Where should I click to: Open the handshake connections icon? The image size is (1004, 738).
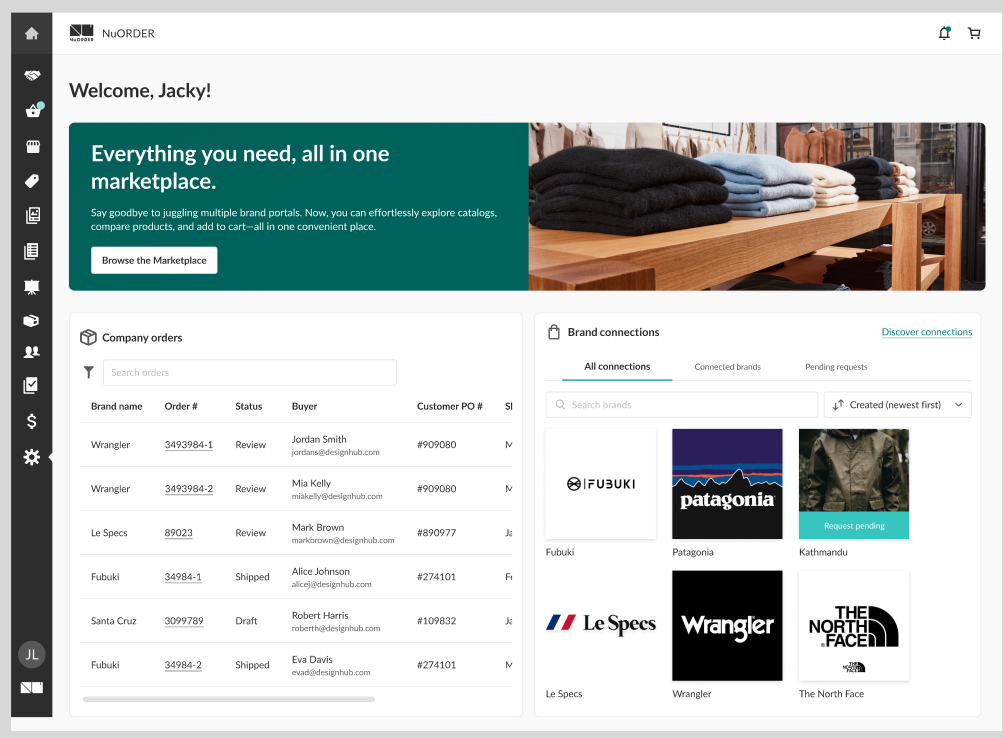point(32,76)
